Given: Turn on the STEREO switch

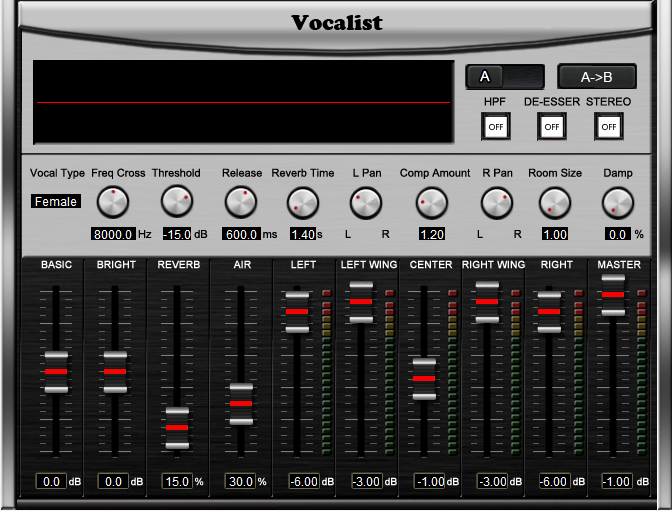Looking at the screenshot, I should click(x=608, y=126).
